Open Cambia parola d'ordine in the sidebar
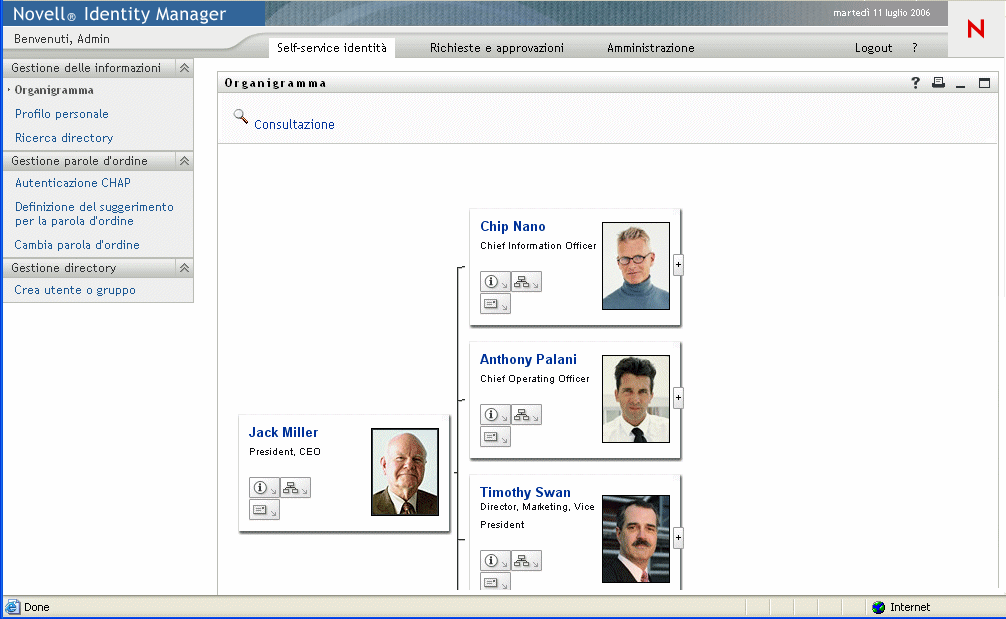The height and width of the screenshot is (619, 1006). click(76, 245)
